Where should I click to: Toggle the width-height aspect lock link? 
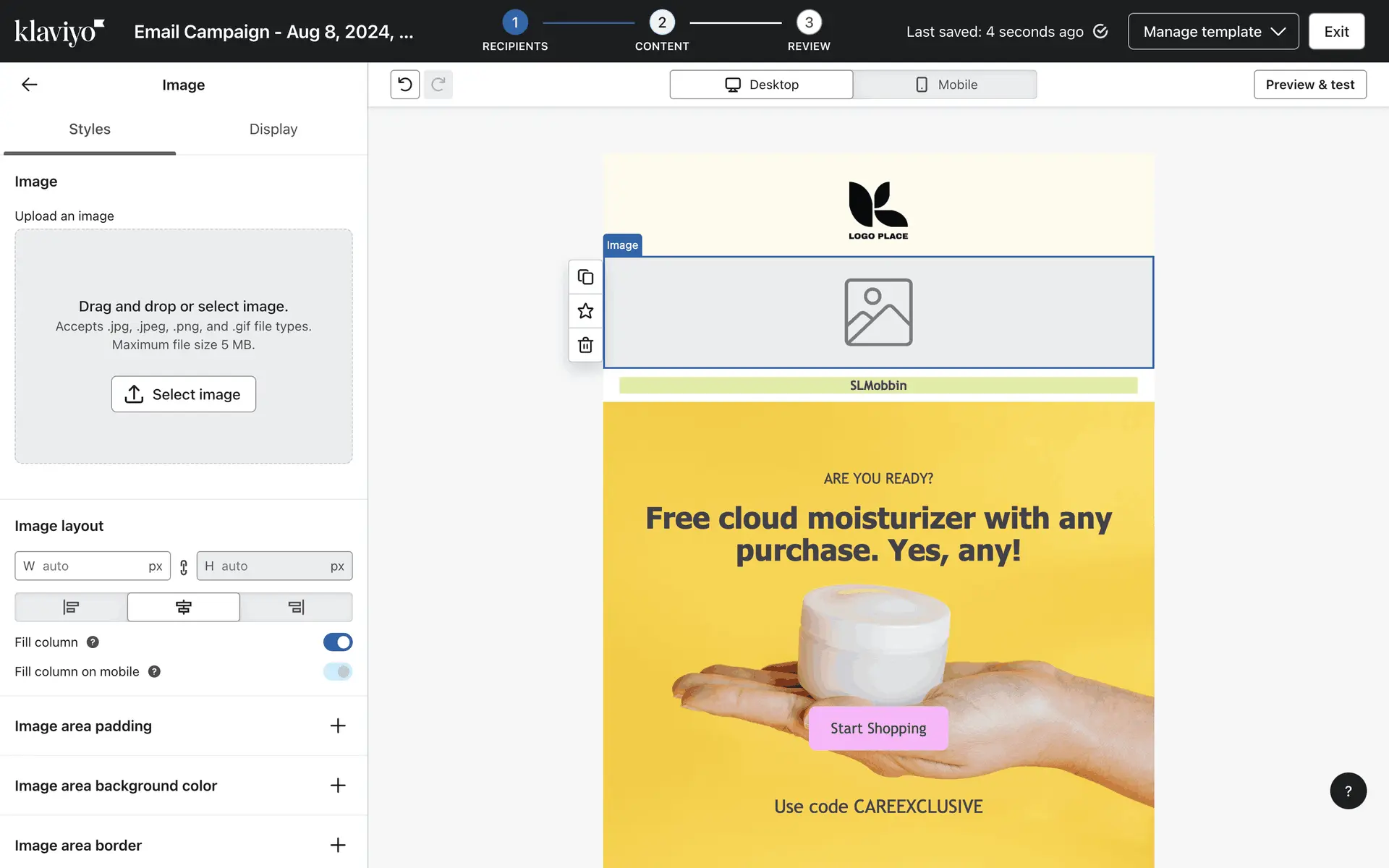click(184, 567)
